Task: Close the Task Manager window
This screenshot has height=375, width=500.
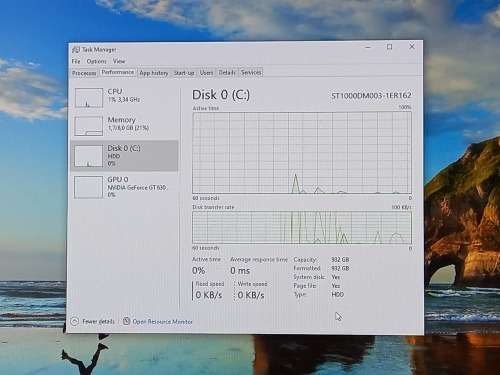Action: pos(412,47)
